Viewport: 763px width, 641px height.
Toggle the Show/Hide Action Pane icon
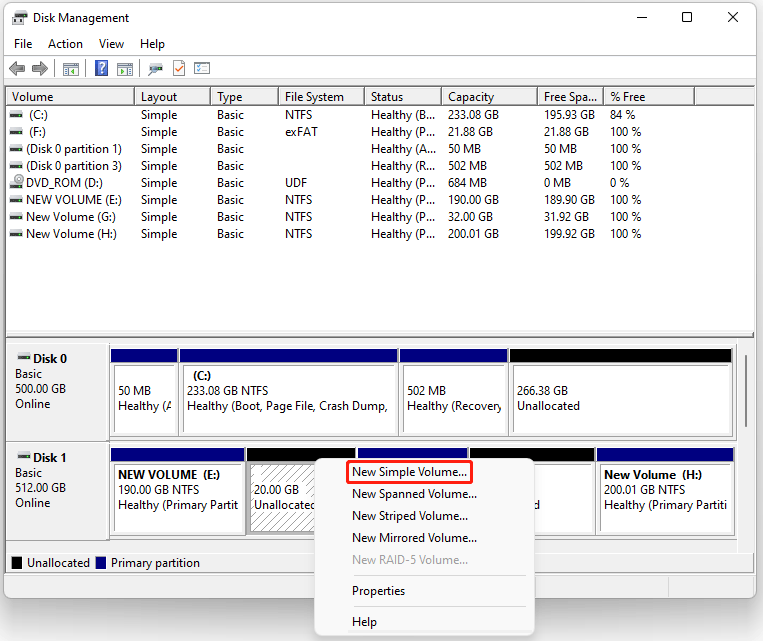[125, 69]
